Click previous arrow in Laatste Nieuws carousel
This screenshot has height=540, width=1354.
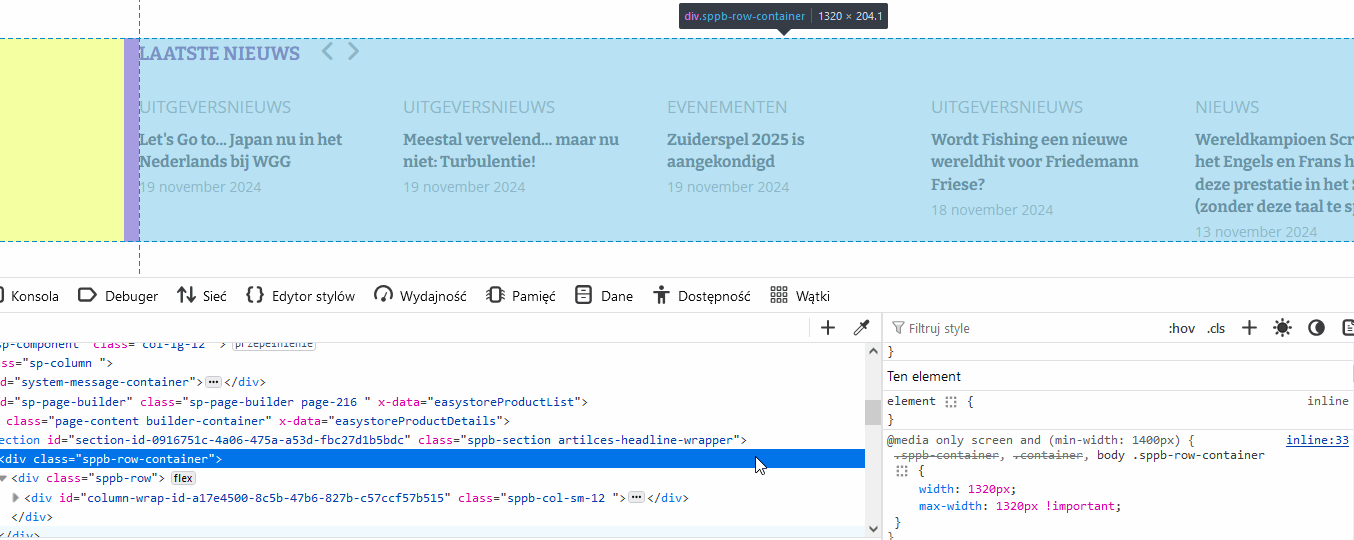click(x=327, y=52)
